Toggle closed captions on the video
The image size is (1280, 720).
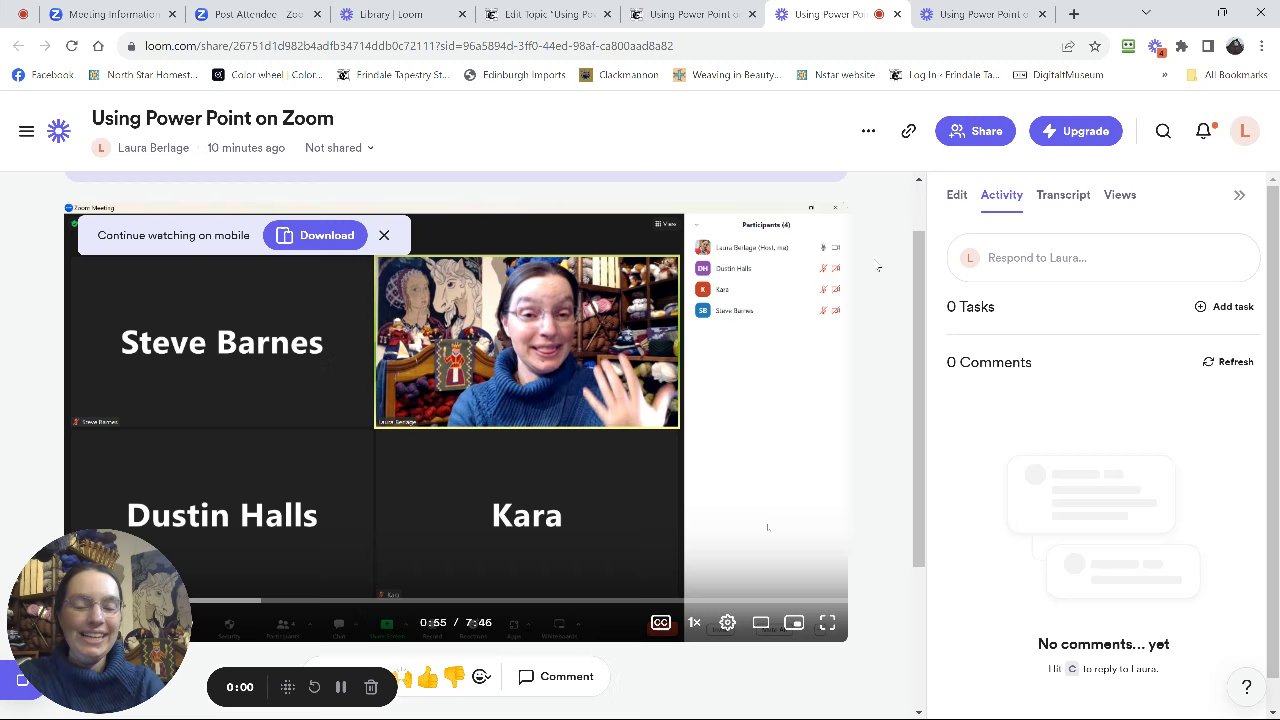[661, 622]
